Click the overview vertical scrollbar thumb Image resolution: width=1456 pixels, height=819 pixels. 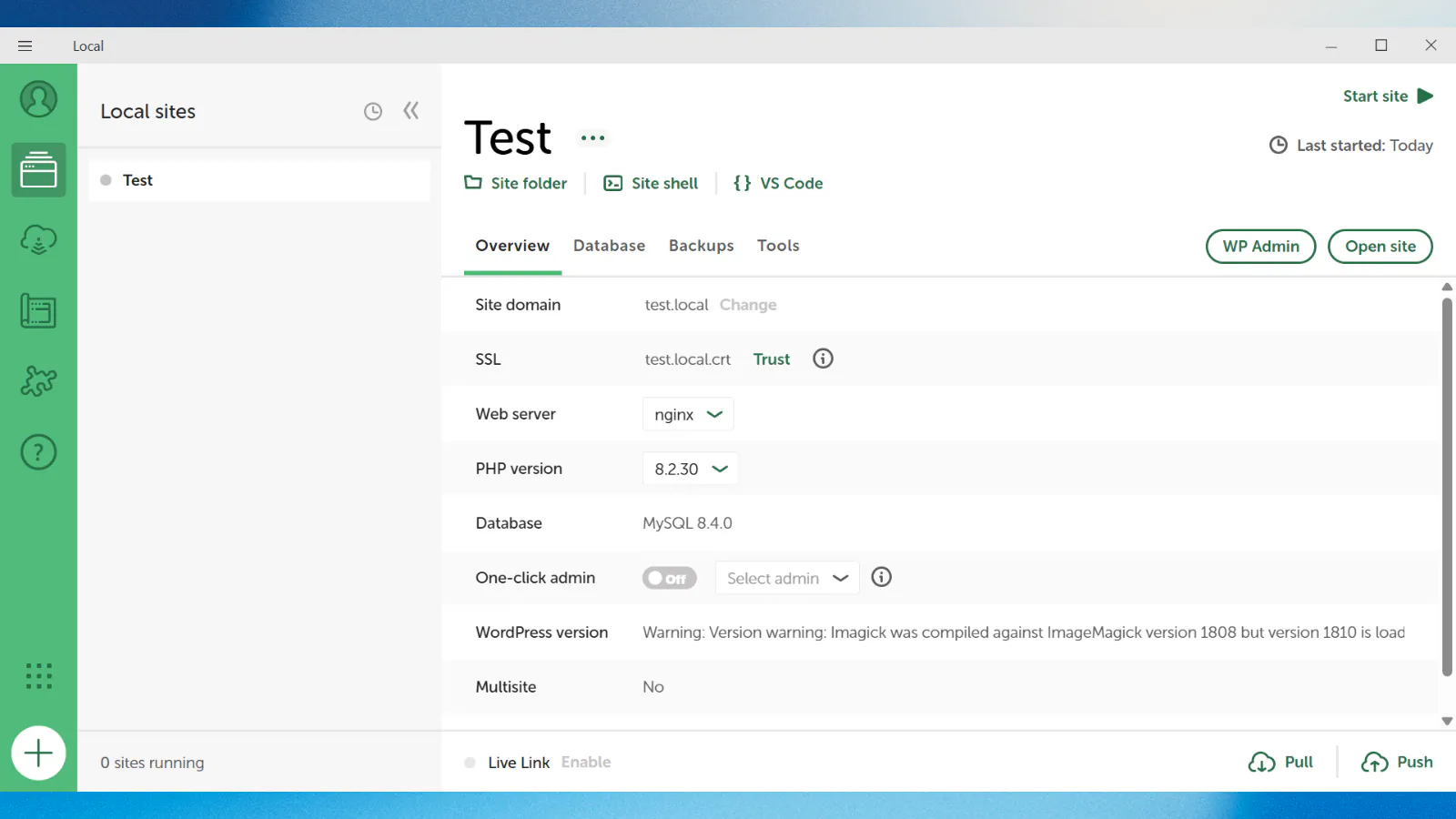(x=1447, y=487)
